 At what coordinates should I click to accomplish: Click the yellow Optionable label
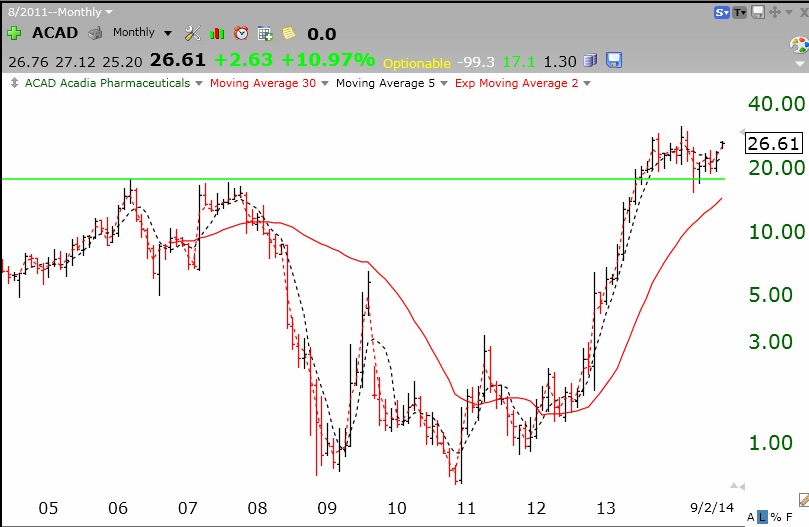point(417,63)
